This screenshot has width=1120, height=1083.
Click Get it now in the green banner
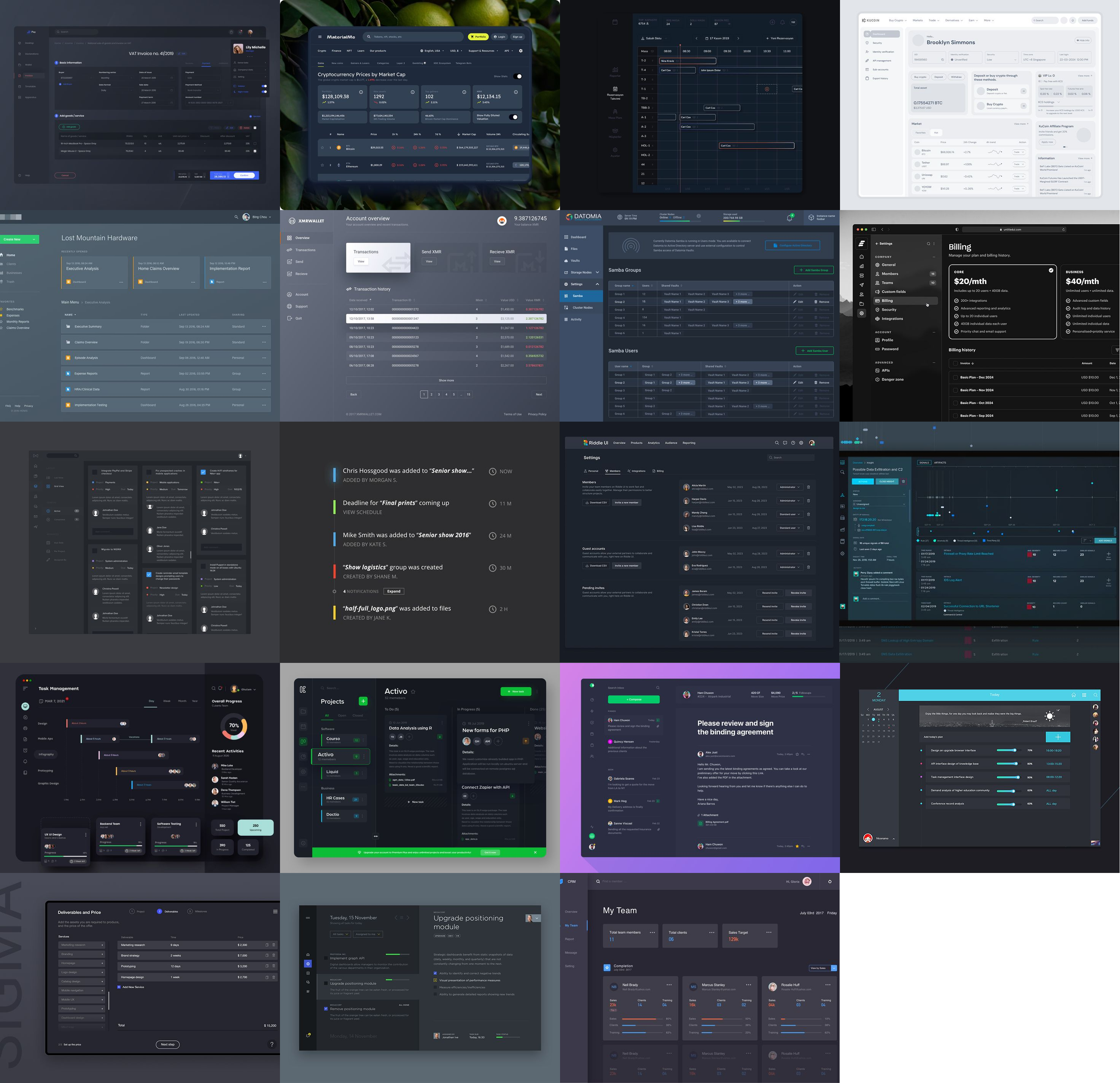[x=490, y=852]
